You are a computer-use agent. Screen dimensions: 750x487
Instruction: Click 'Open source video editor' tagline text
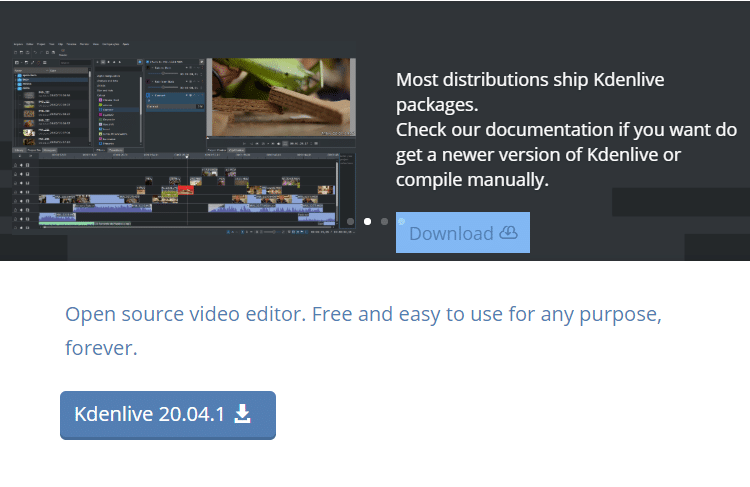[364, 331]
